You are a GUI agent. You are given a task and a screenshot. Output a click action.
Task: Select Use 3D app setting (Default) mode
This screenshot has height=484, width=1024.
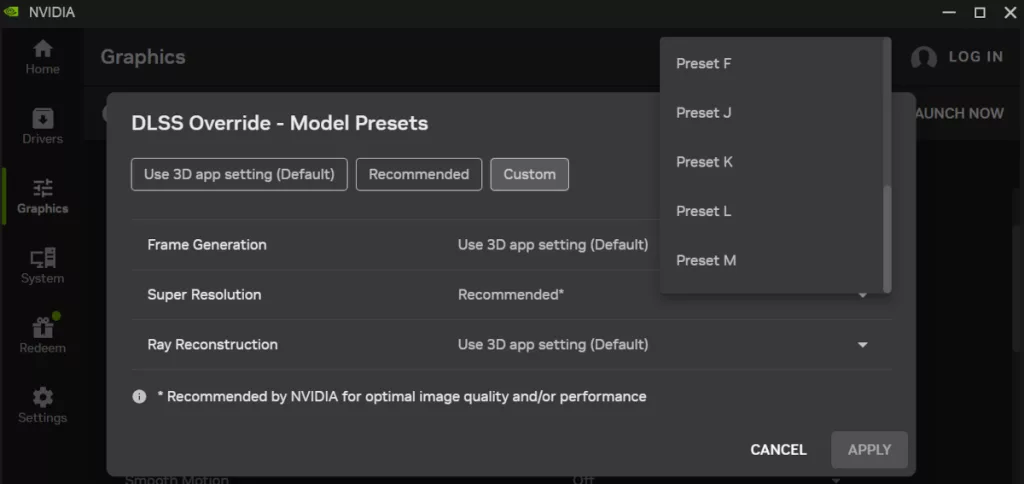(239, 174)
